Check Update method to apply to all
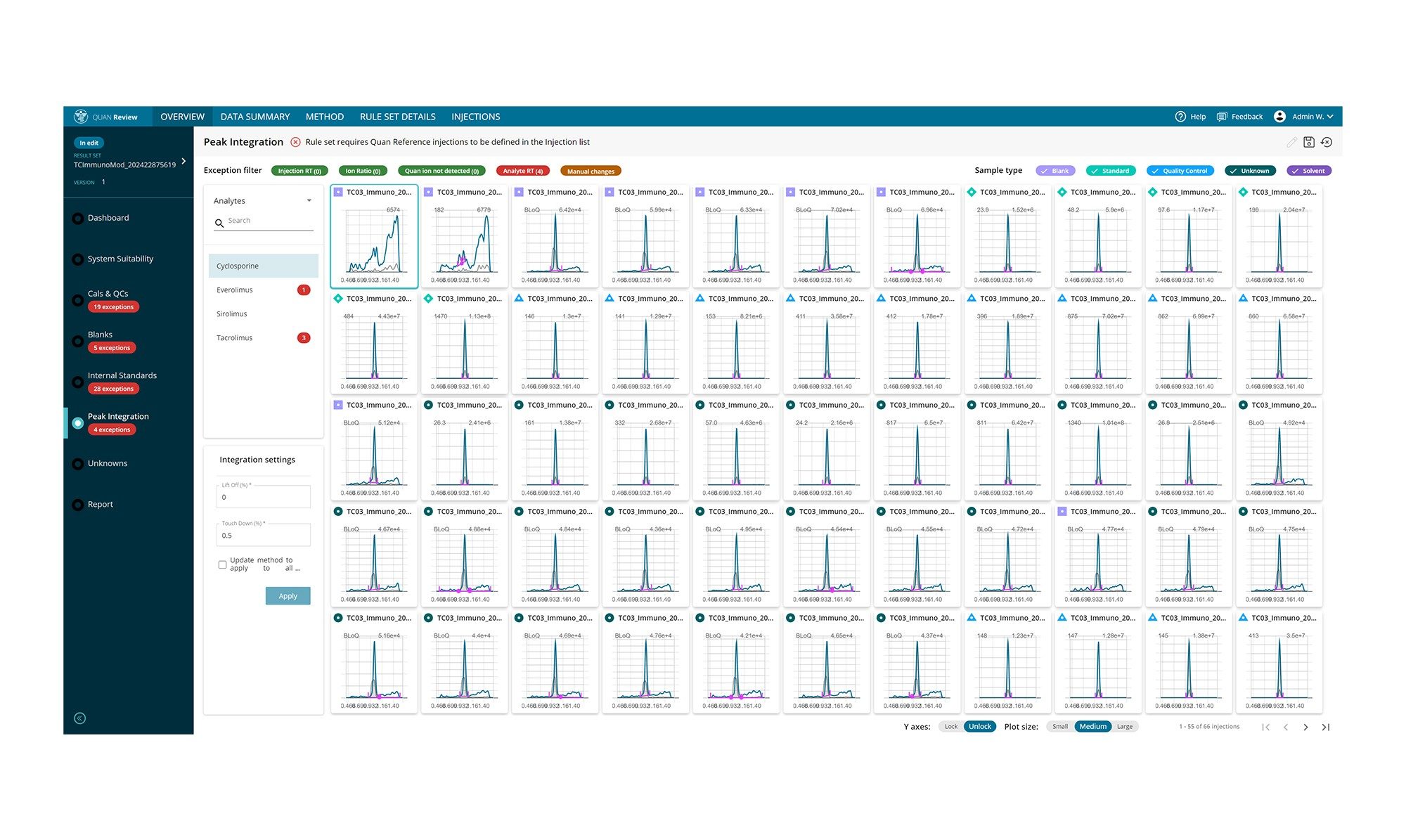This screenshot has width=1406, height=840. pos(222,564)
